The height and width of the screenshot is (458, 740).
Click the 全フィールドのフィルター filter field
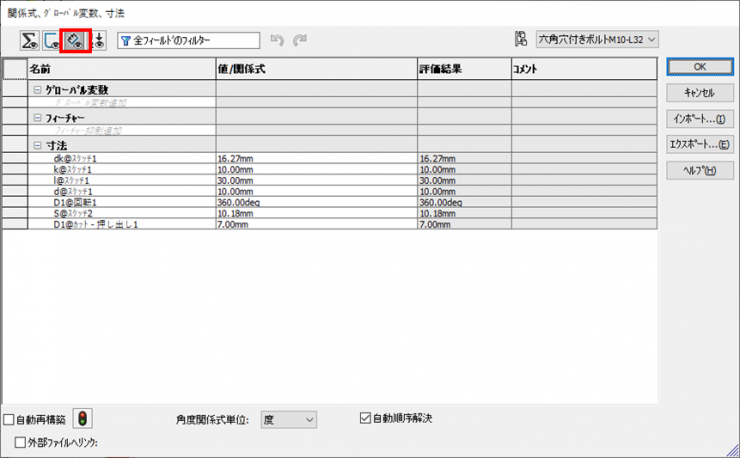point(188,40)
